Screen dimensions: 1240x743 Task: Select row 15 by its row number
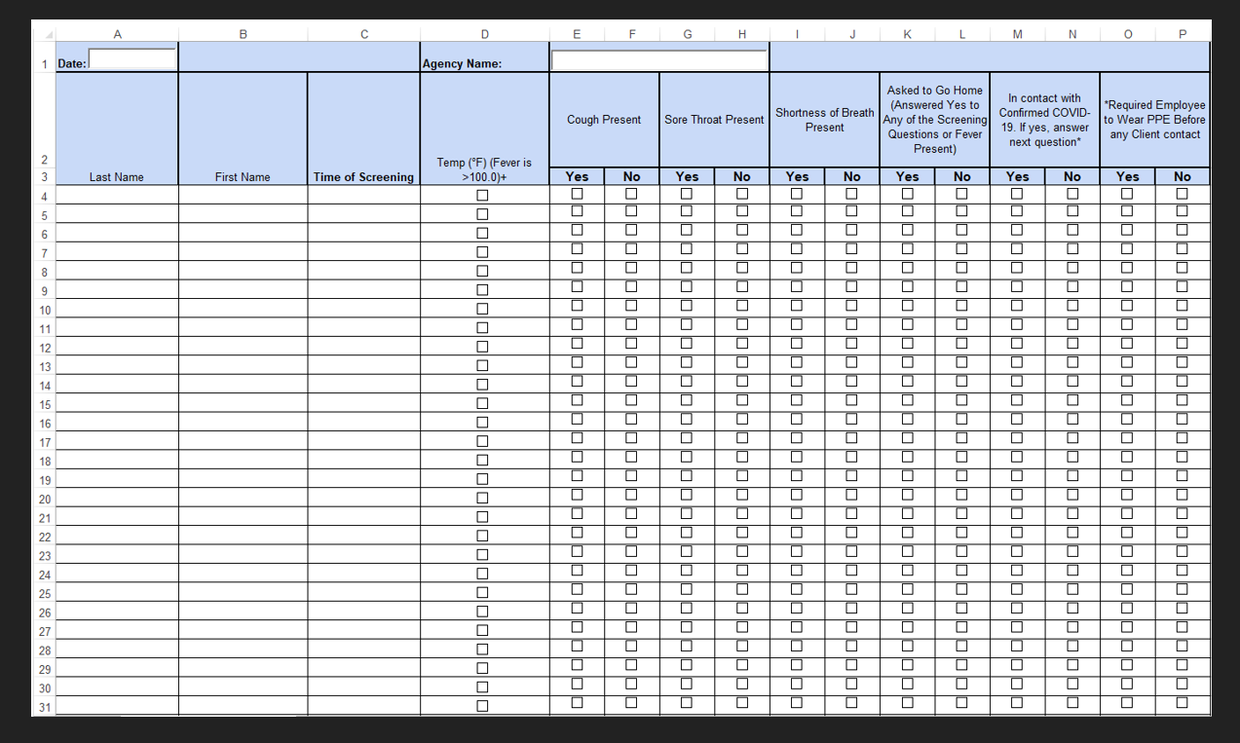(x=44, y=404)
